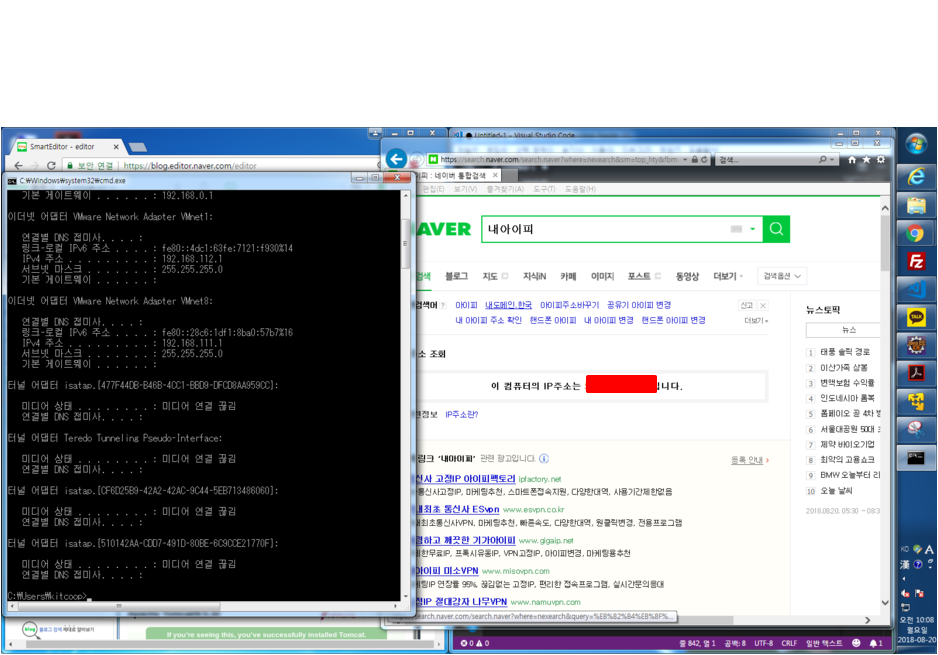Click the Chrome address bar blog.editor.naver.com
Image resolution: width=938 pixels, height=655 pixels.
190,166
